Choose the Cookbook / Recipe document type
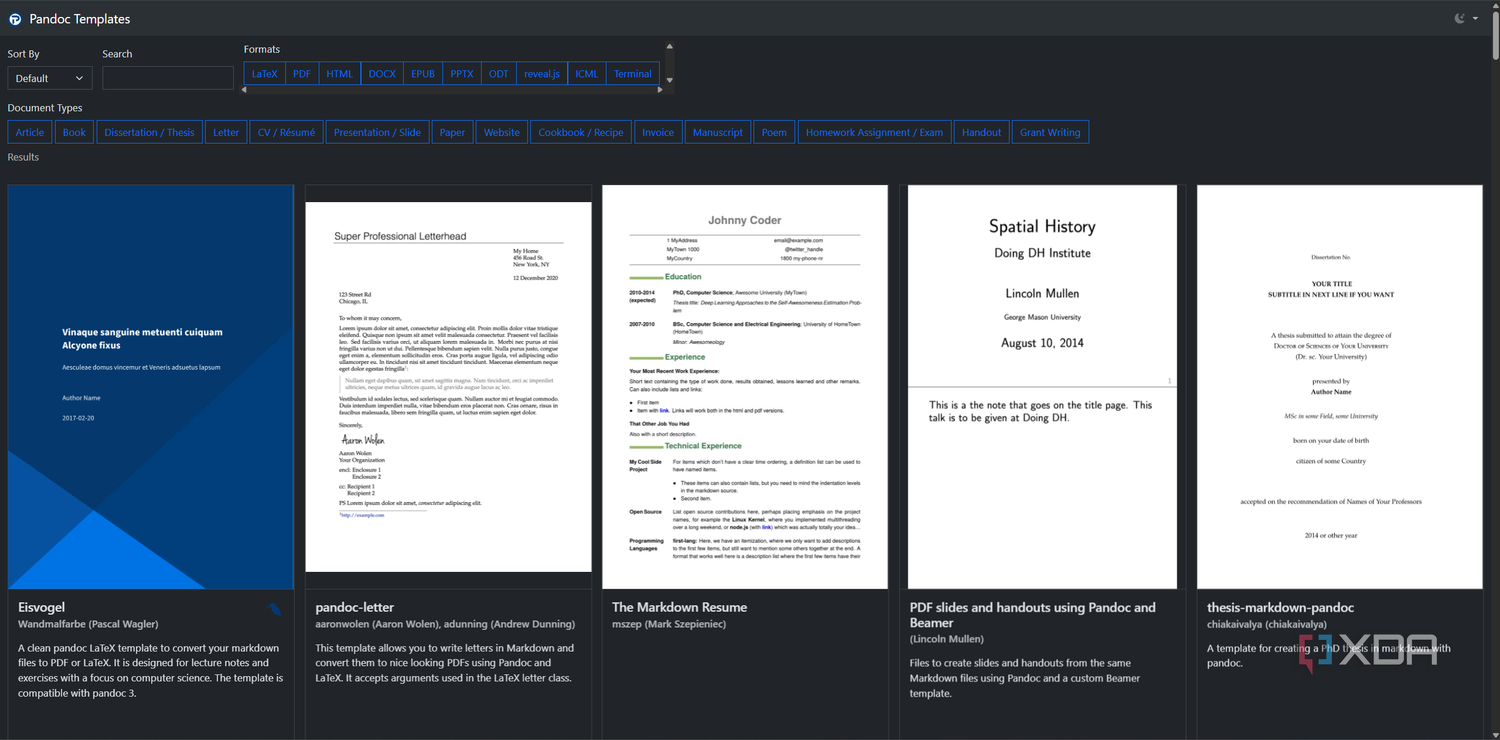The width and height of the screenshot is (1500, 740). (x=581, y=132)
